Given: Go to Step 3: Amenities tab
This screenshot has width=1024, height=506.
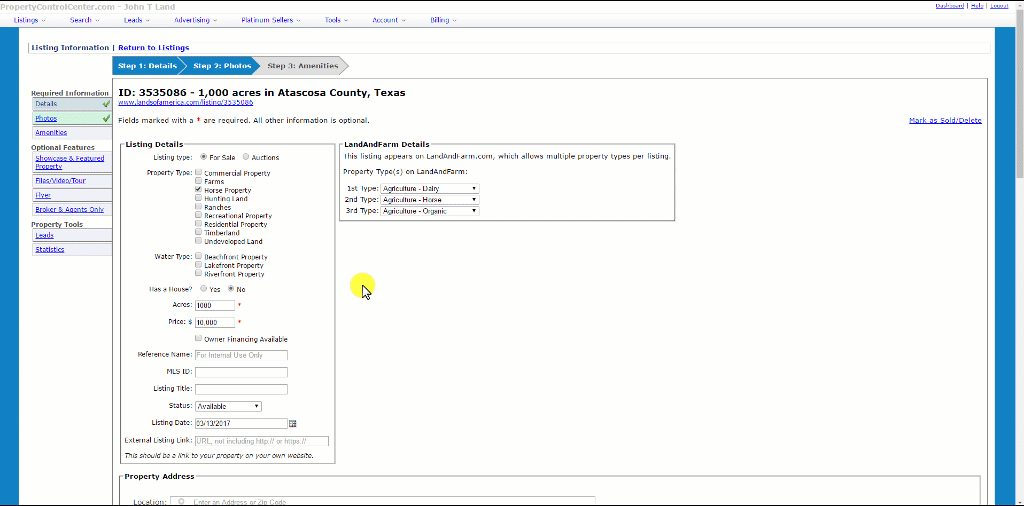Looking at the screenshot, I should click(303, 66).
